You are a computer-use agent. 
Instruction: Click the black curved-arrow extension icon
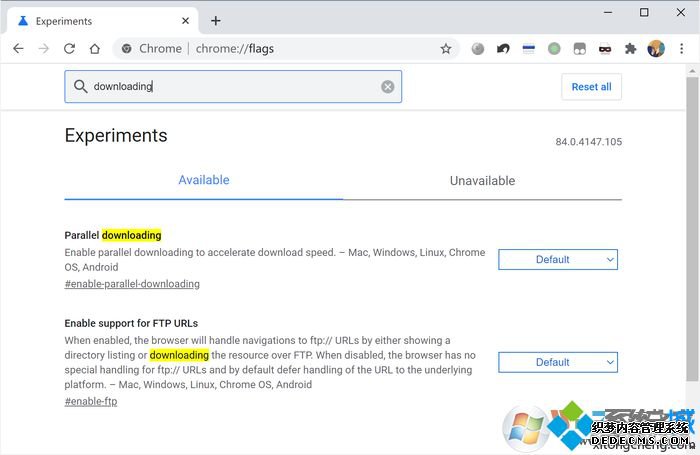coord(503,49)
